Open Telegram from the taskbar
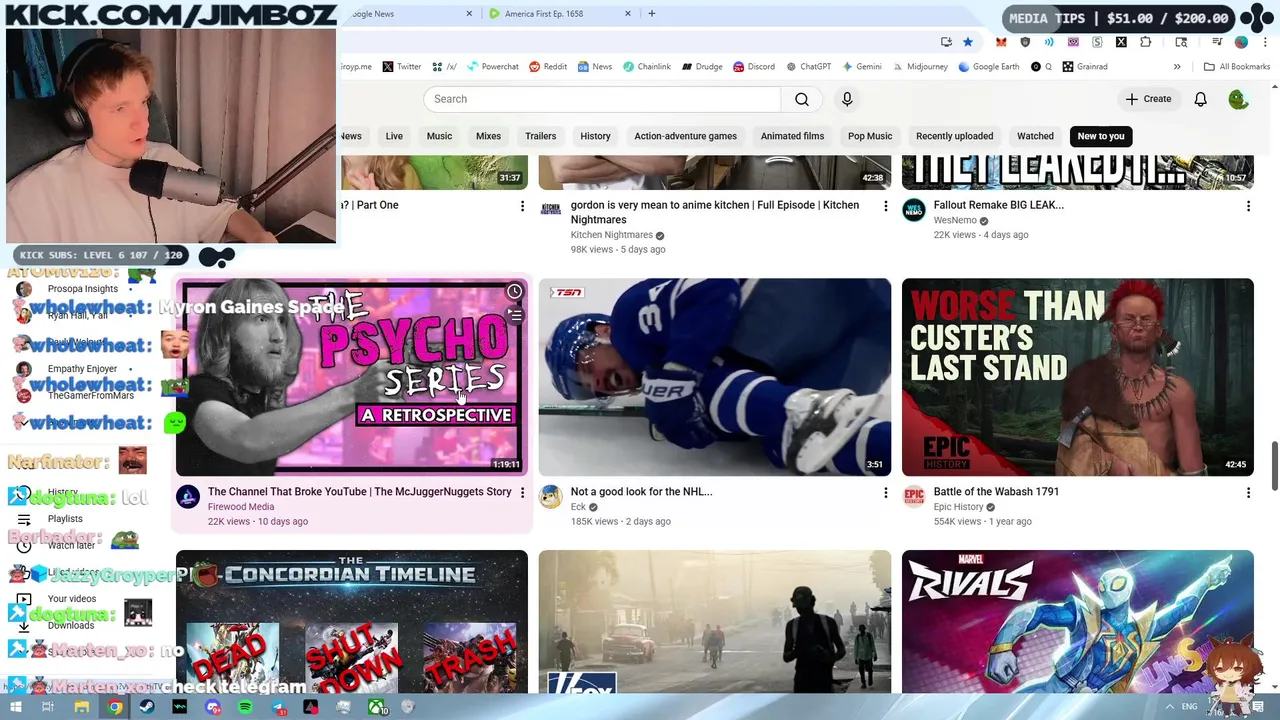 click(278, 707)
